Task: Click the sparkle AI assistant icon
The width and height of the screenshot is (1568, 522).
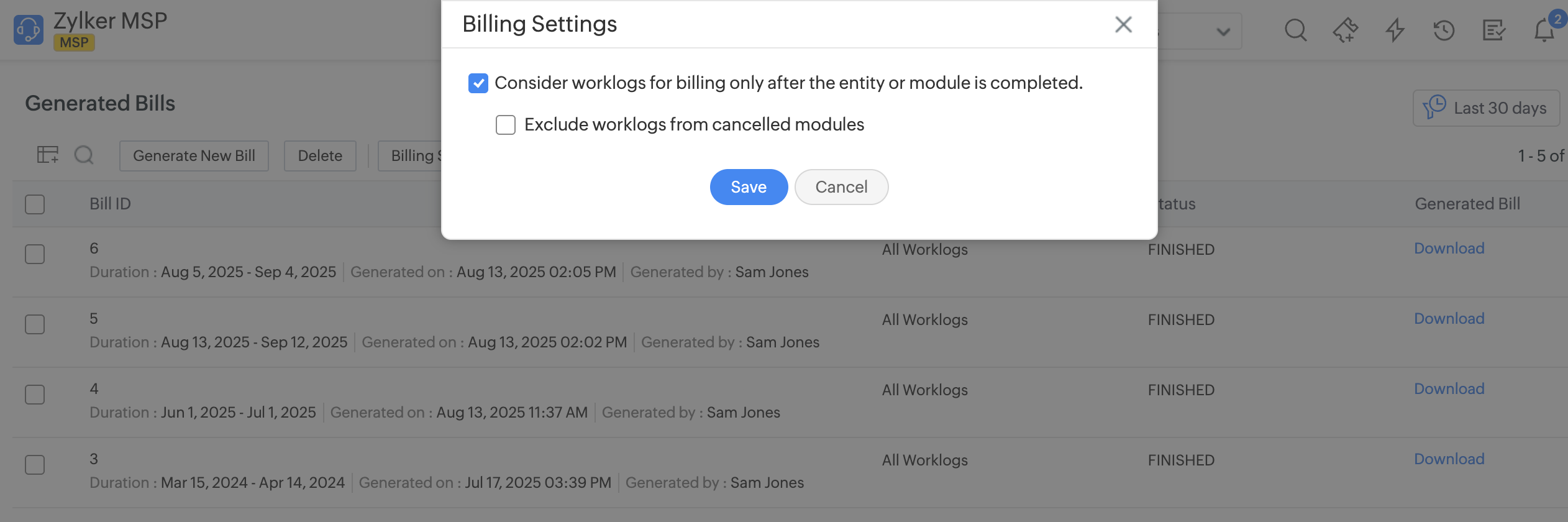Action: [1345, 30]
